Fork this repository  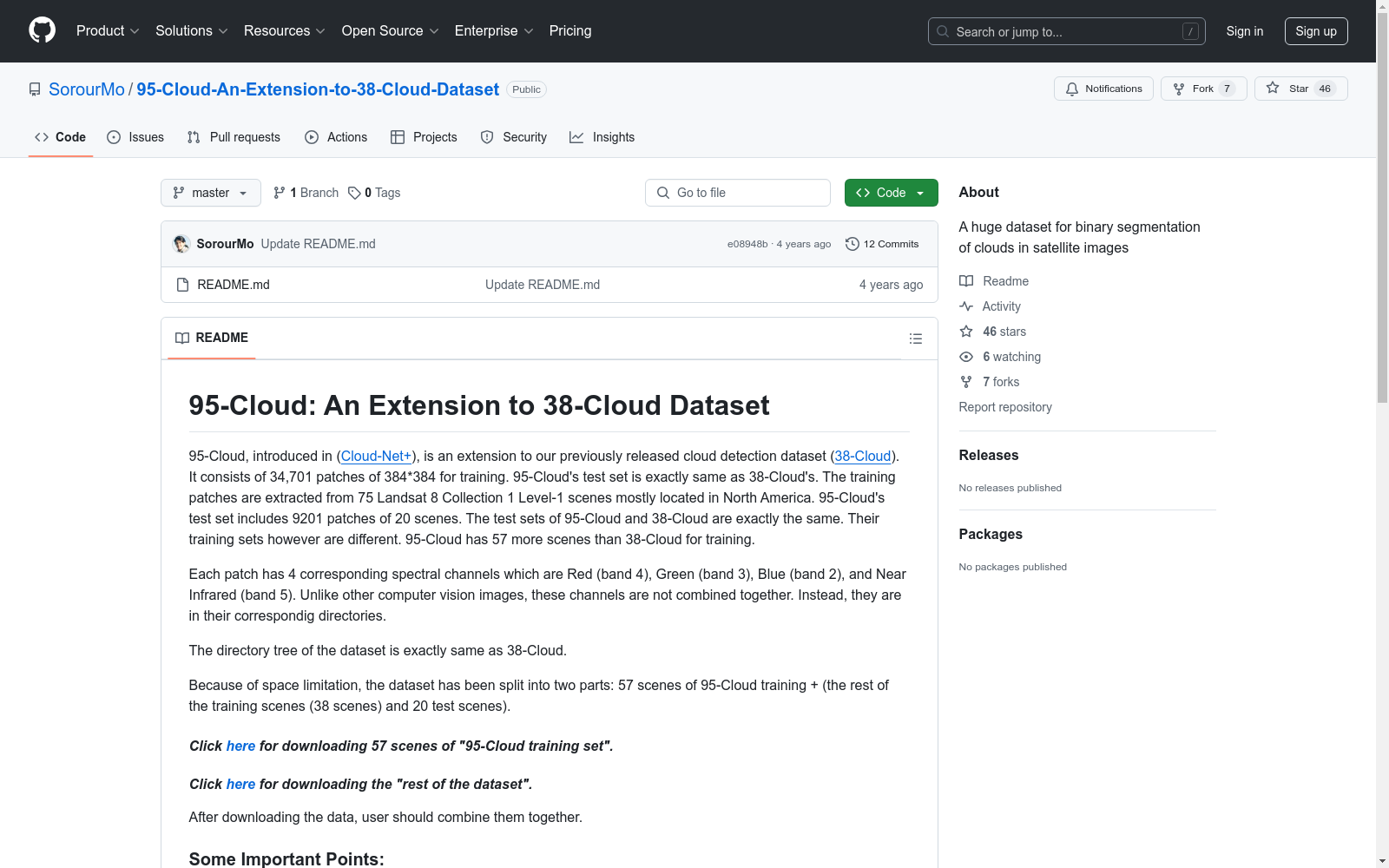click(1204, 89)
